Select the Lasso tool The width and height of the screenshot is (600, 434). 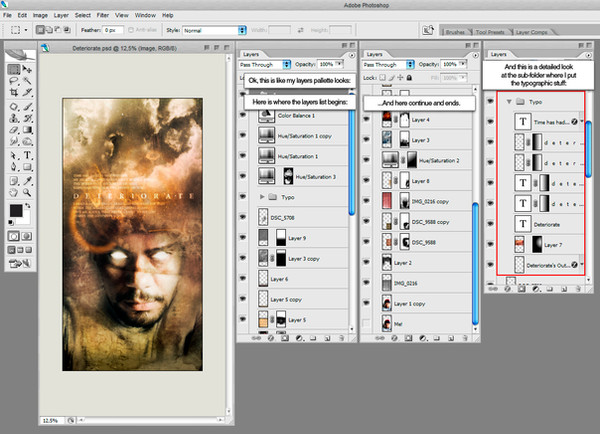(x=14, y=81)
